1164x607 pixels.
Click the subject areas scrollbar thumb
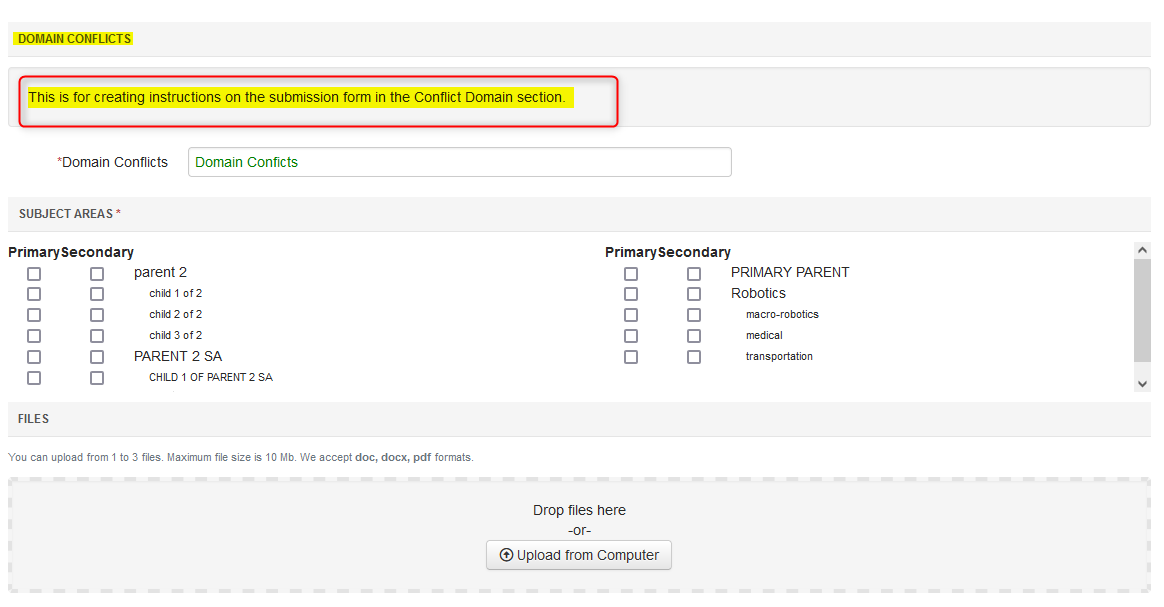[1142, 310]
